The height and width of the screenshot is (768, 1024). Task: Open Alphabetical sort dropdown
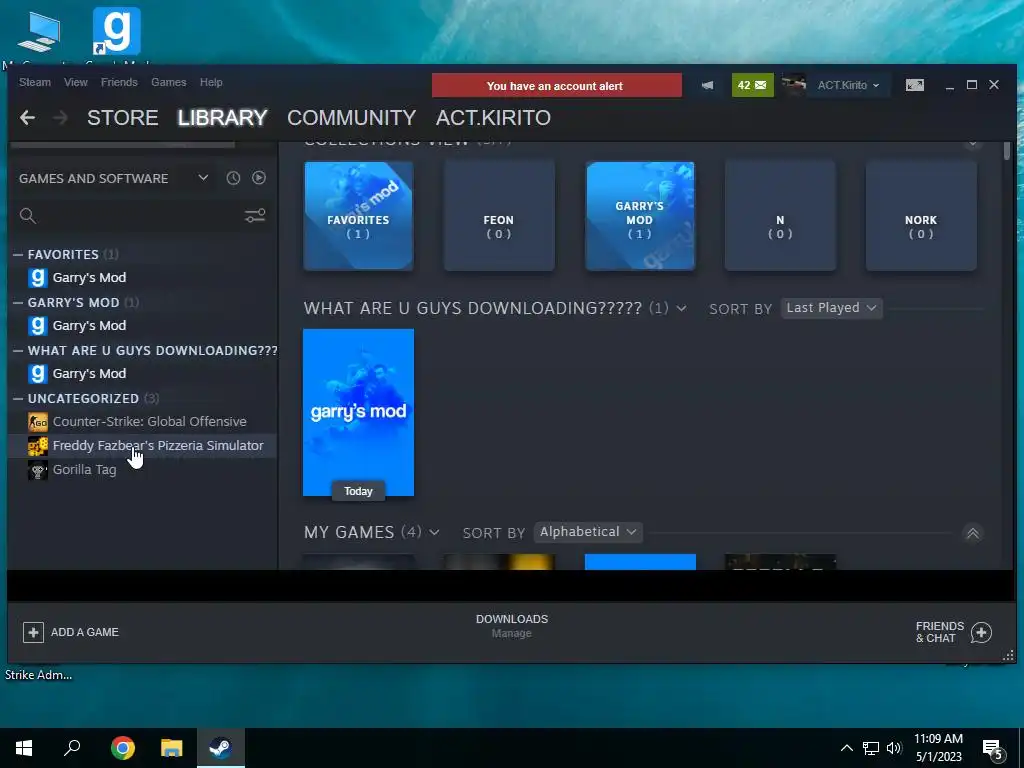588,532
